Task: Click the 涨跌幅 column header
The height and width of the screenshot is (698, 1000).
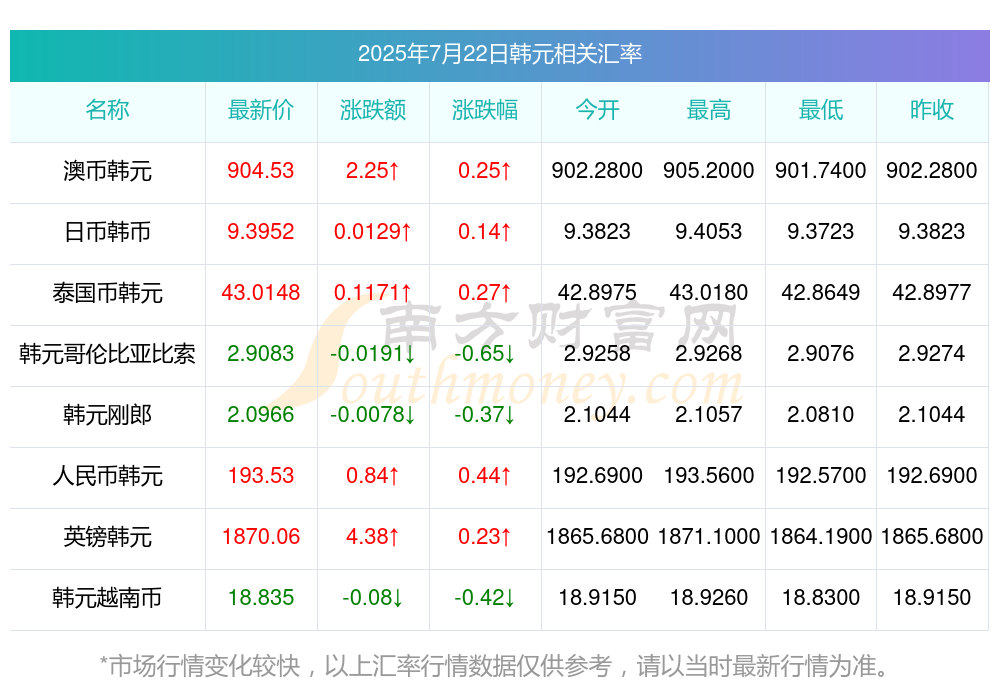Action: click(485, 110)
